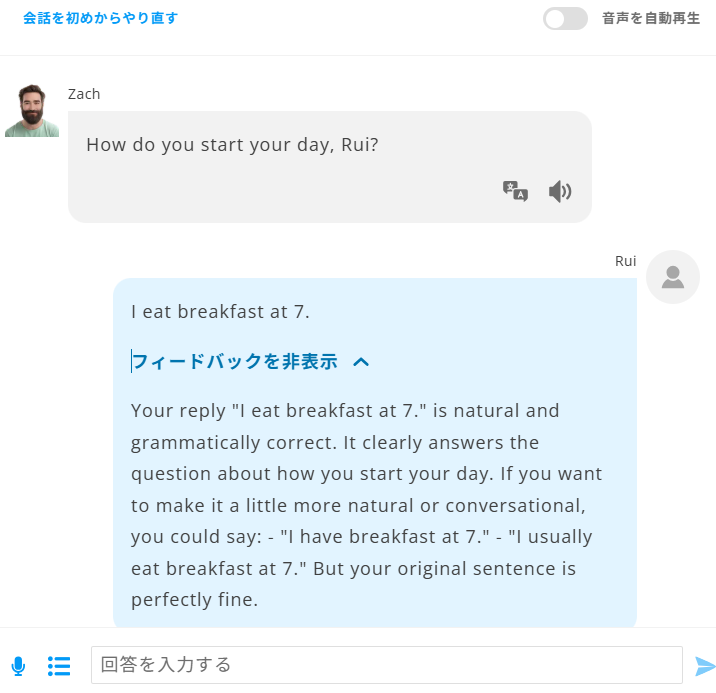Click the Zach name label
The height and width of the screenshot is (693, 716).
coord(84,94)
